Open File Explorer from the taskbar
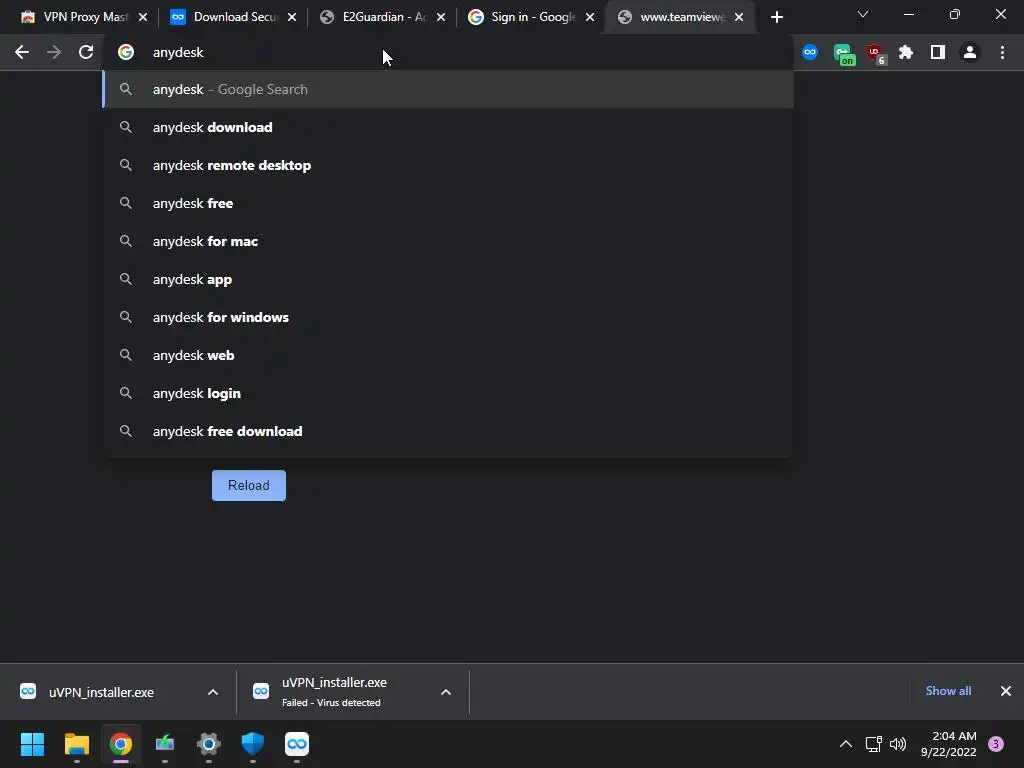 [x=76, y=744]
